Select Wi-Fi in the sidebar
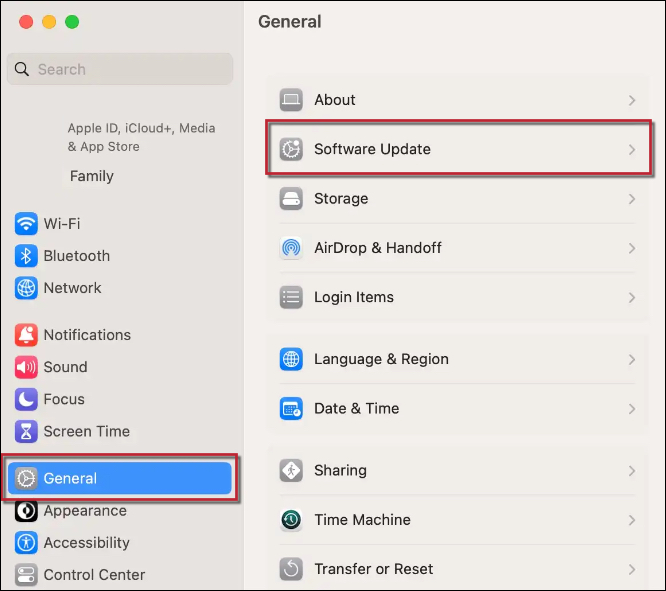This screenshot has height=591, width=666. coord(120,223)
